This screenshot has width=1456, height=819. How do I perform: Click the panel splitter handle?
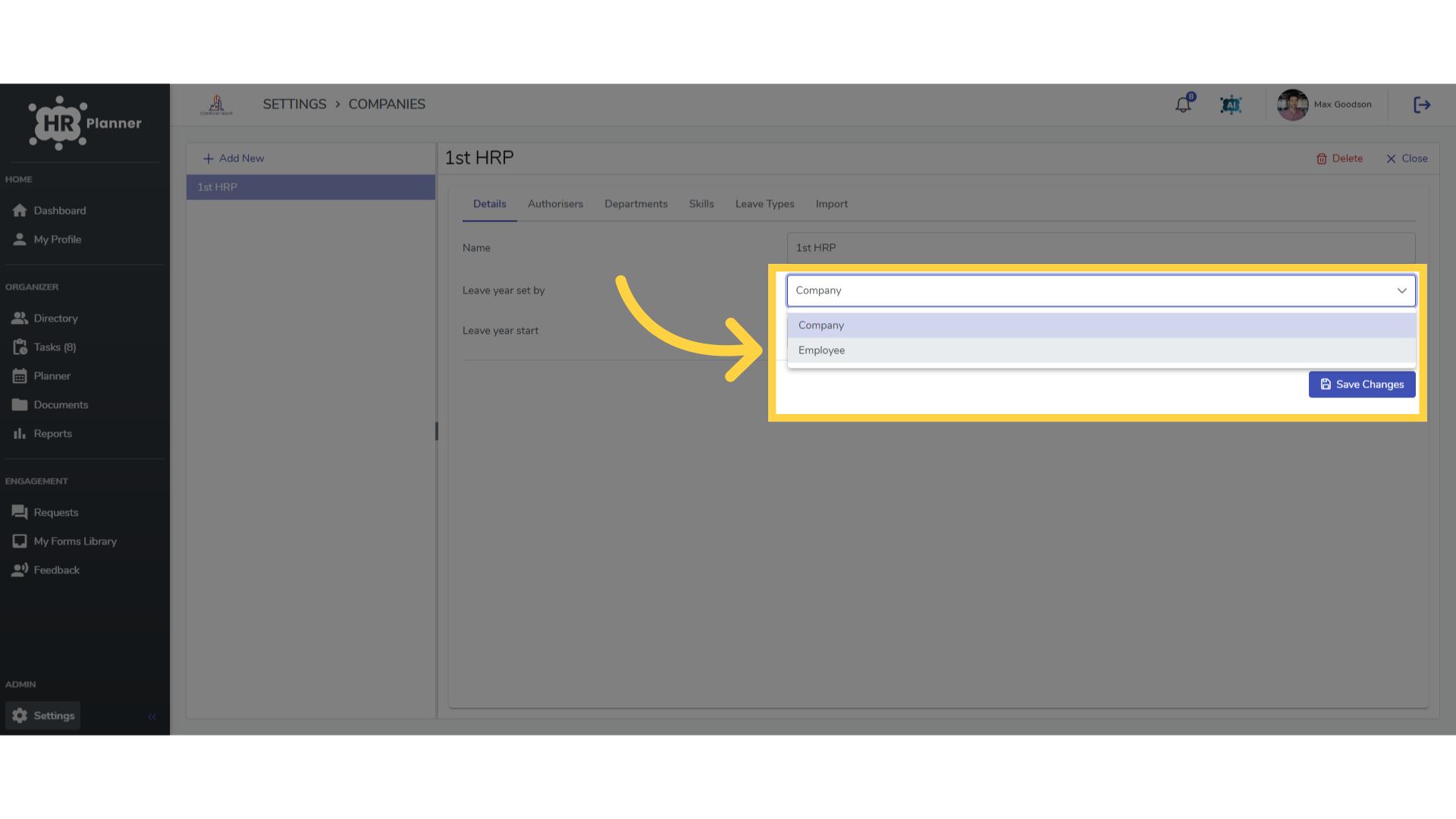(x=437, y=431)
